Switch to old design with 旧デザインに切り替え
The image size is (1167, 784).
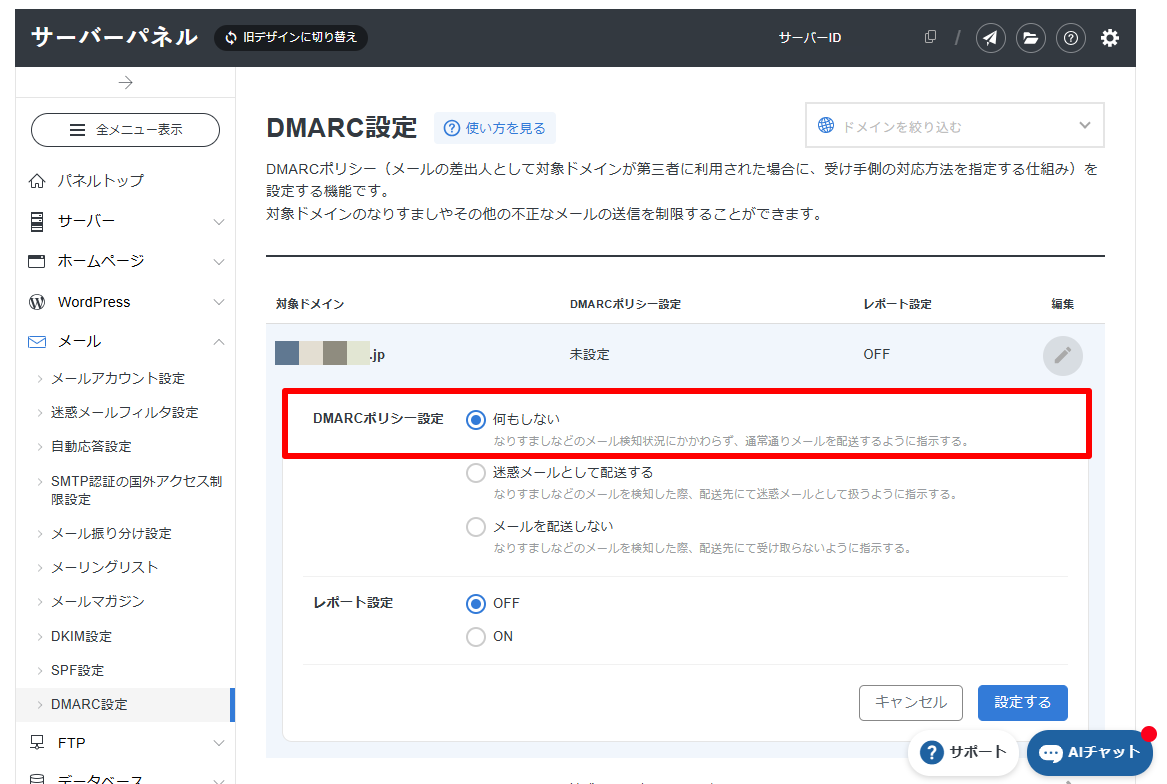point(291,38)
